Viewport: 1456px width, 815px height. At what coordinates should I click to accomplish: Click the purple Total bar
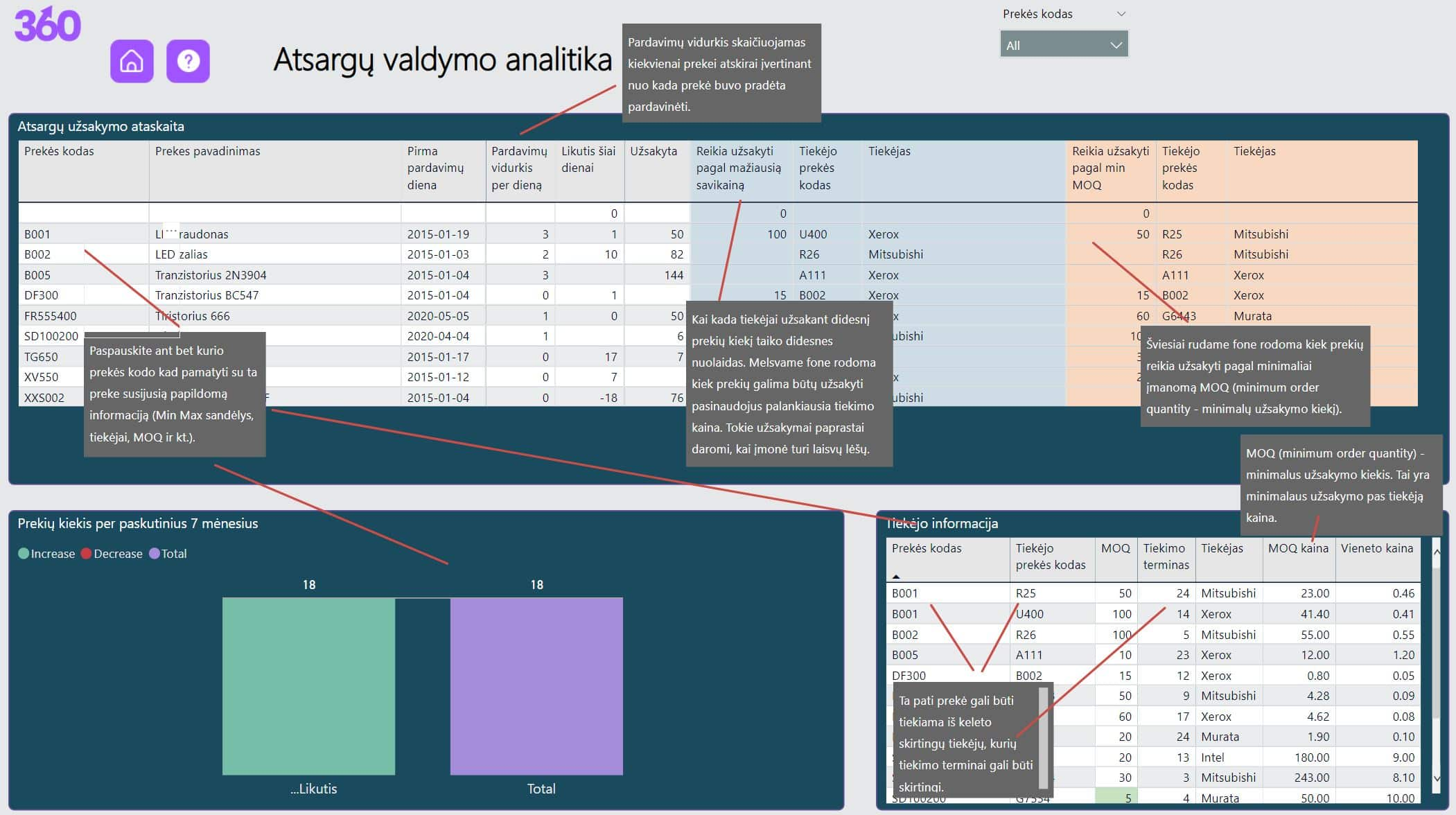click(x=536, y=686)
